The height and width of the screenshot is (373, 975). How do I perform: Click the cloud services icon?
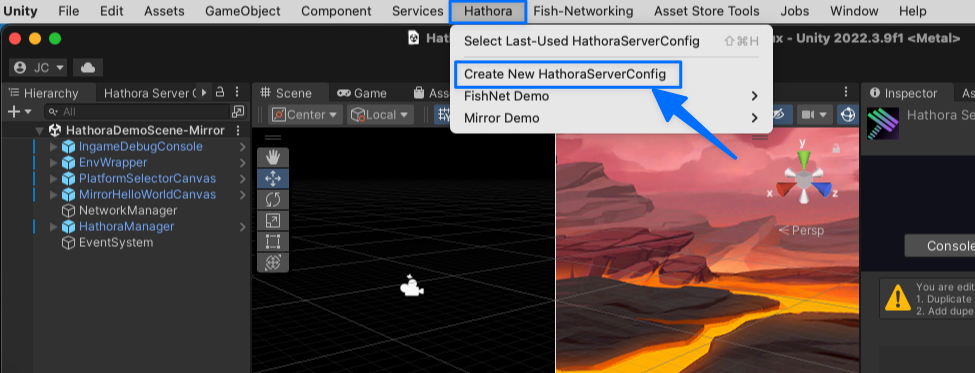coord(88,67)
